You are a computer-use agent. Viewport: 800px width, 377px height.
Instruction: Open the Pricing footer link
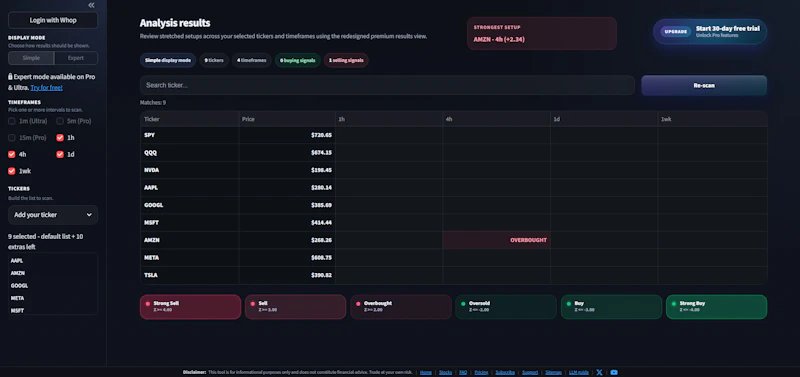[x=481, y=372]
